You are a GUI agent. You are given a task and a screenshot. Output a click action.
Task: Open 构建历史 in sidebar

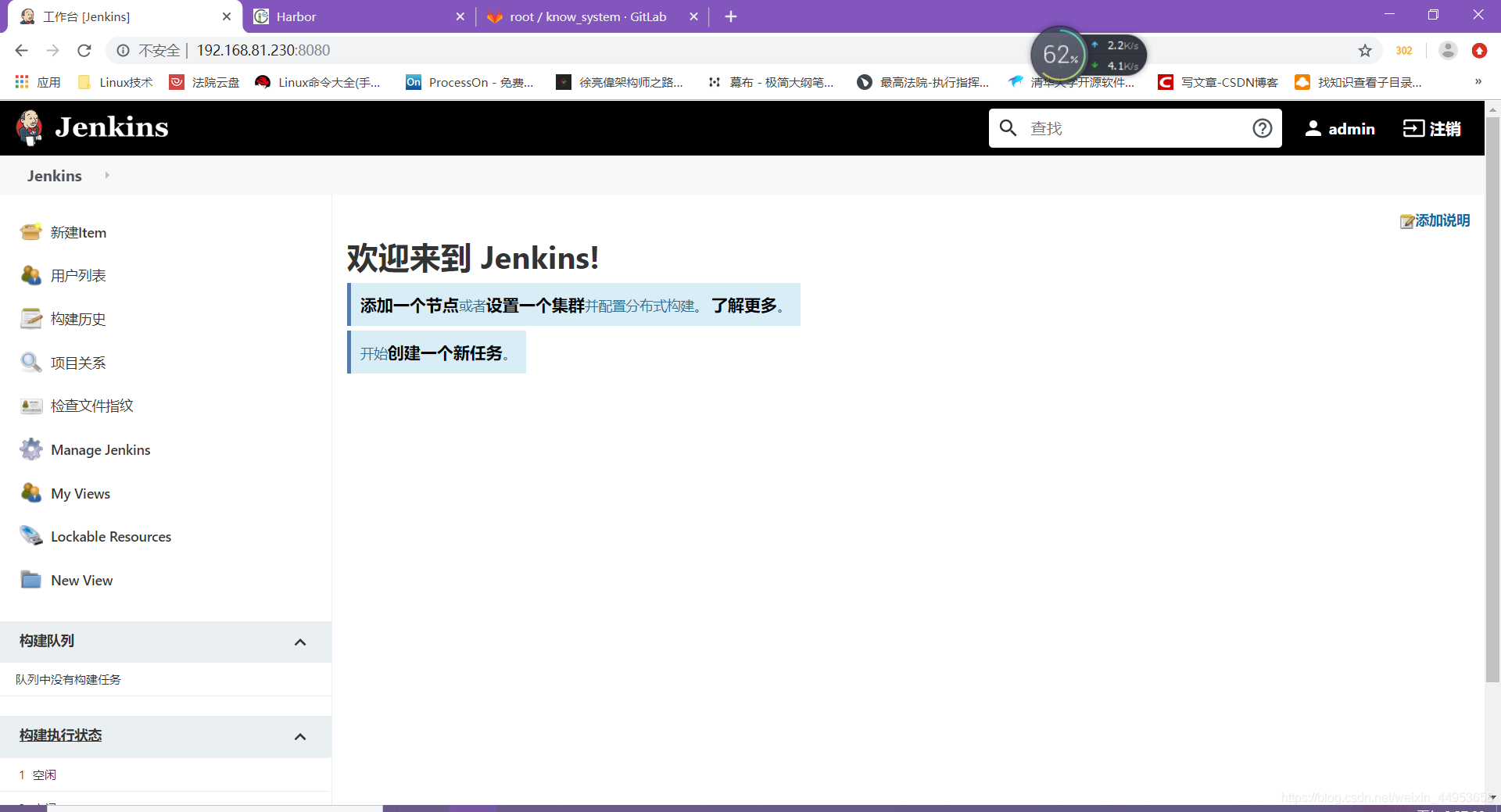point(78,319)
